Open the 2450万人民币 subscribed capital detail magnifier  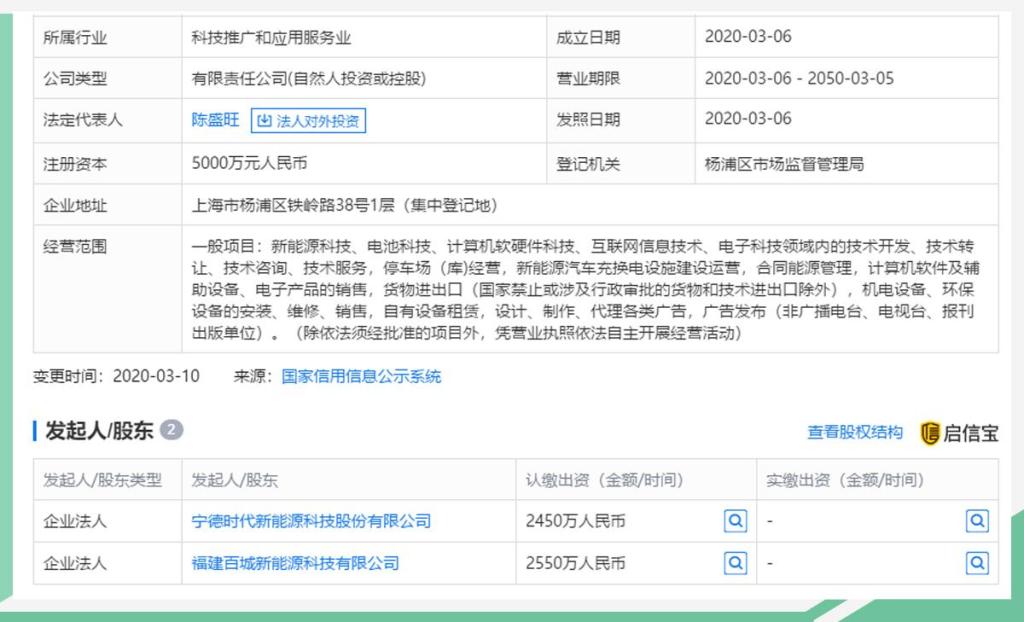tap(735, 521)
